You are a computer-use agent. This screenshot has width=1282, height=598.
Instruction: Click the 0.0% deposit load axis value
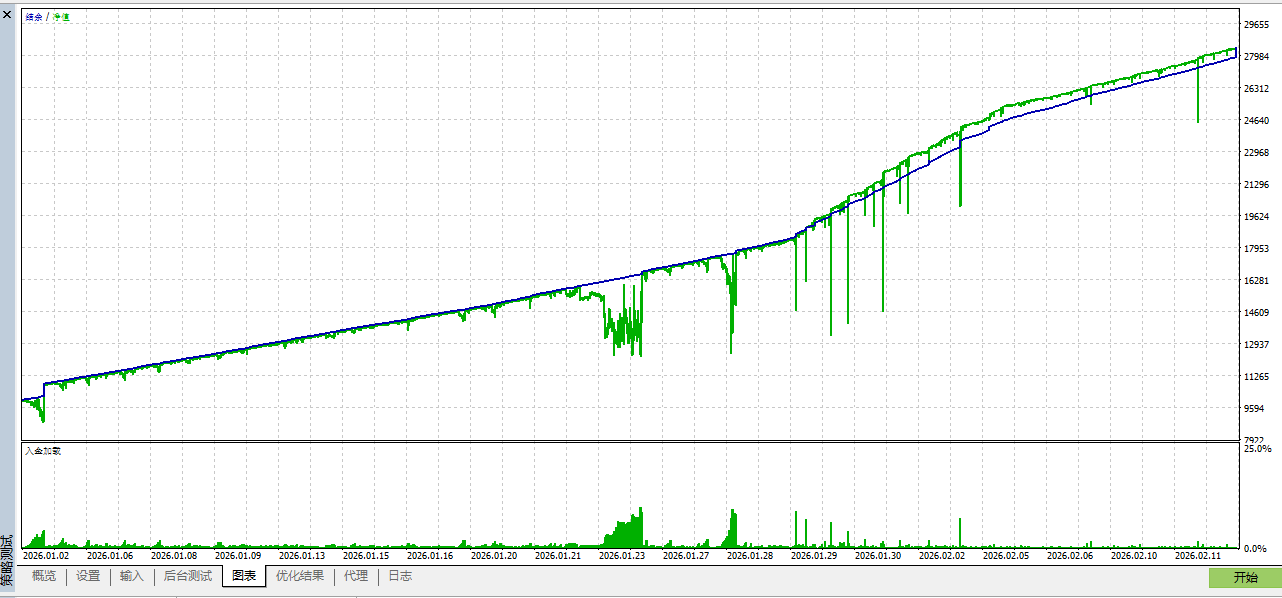coord(1254,549)
